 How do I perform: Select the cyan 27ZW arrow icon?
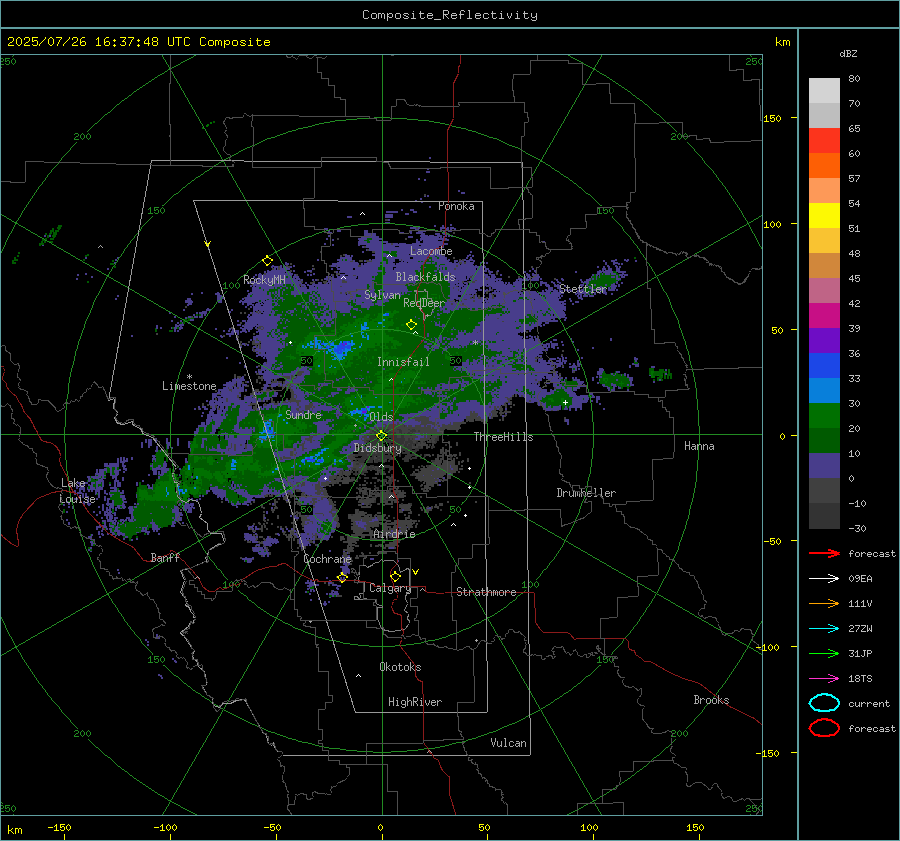[824, 629]
